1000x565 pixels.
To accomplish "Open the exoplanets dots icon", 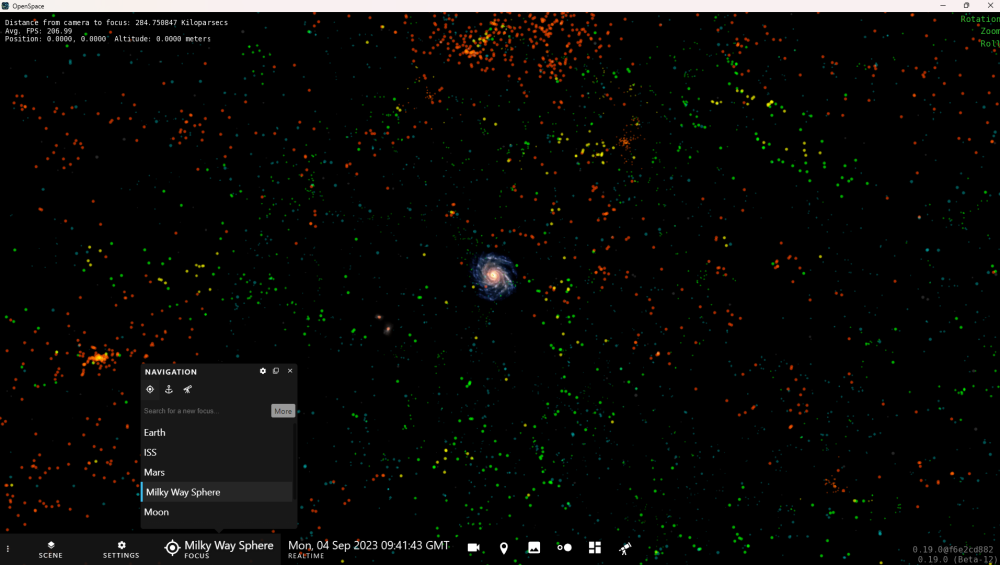I will click(564, 548).
